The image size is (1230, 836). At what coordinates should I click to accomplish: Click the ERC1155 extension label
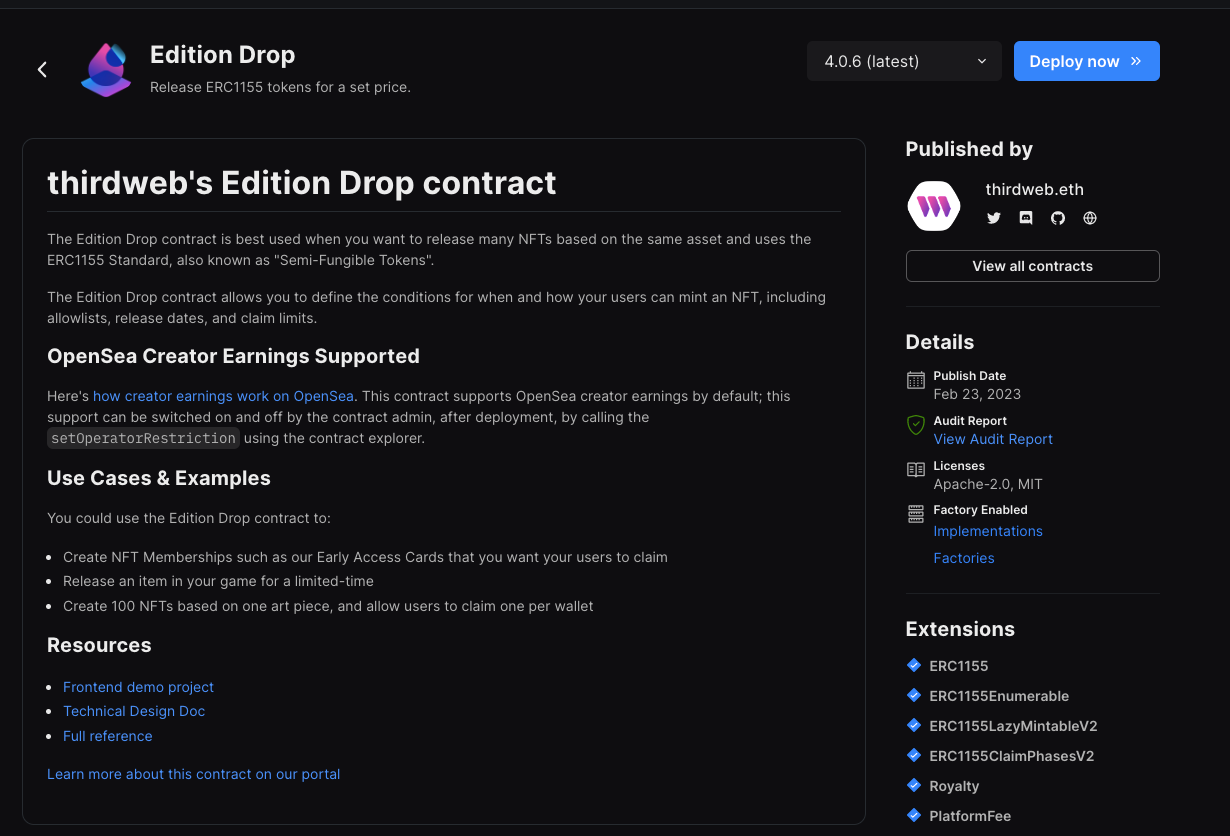[958, 666]
